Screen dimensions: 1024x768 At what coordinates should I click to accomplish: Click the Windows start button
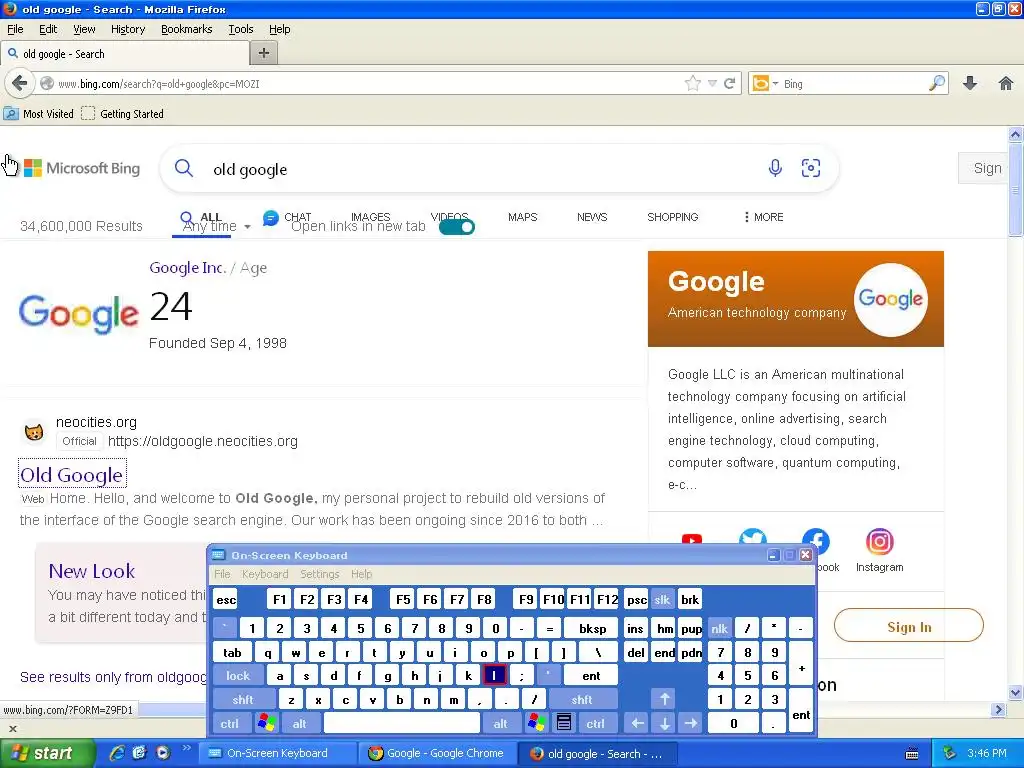coord(46,753)
